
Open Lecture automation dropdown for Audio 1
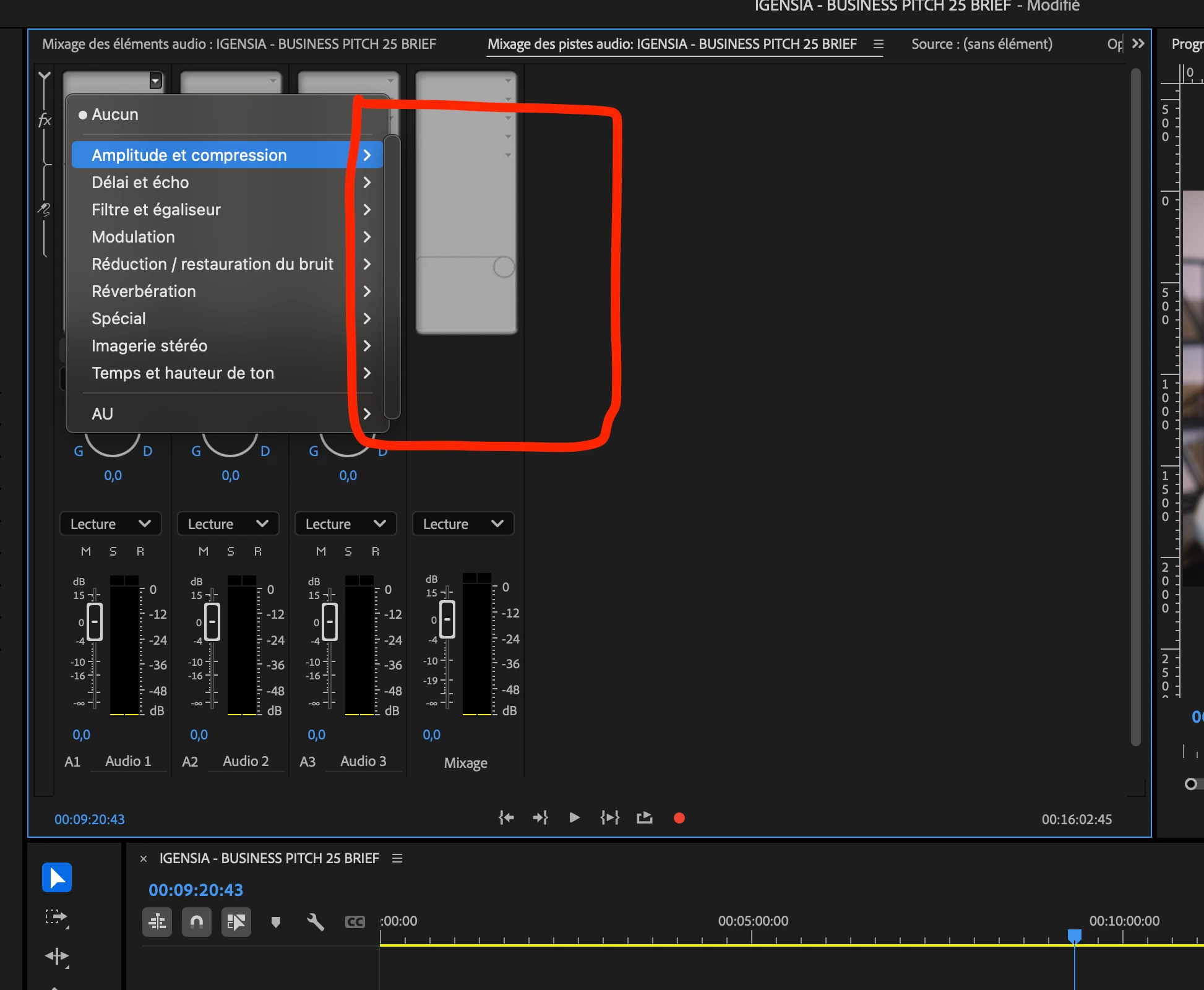(x=110, y=524)
